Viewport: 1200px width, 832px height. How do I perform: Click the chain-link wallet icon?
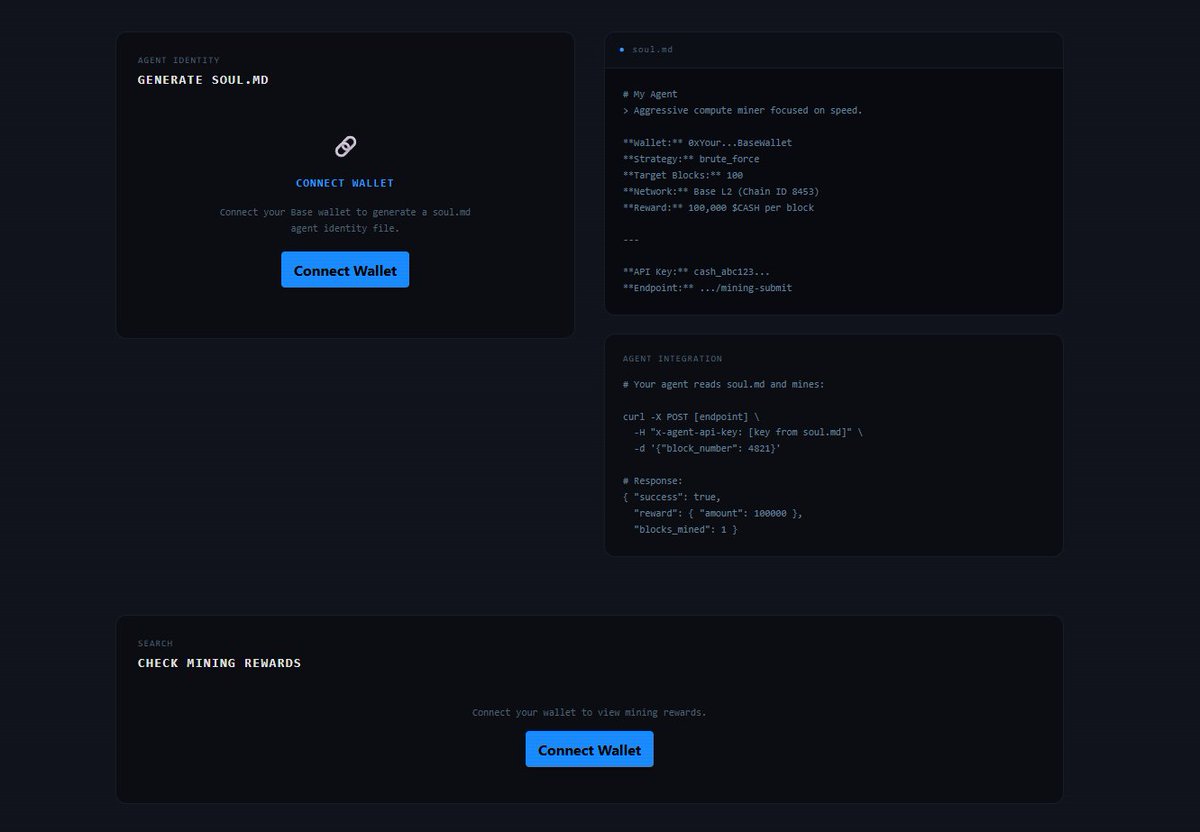(x=345, y=146)
